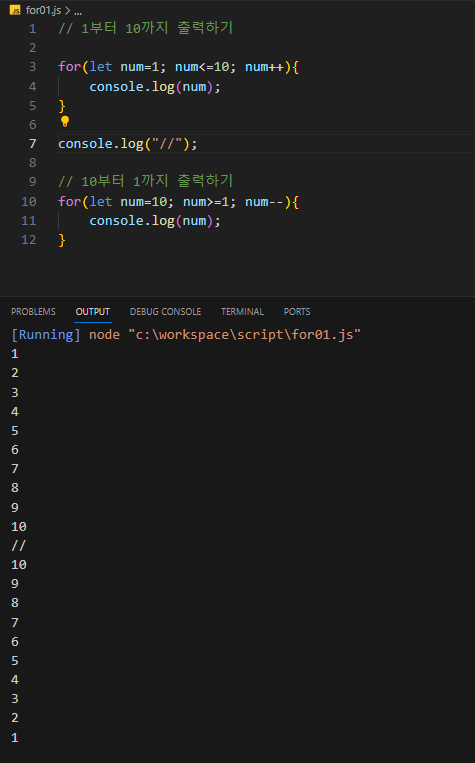Open the DEBUG CONSOLE tab

(165, 311)
